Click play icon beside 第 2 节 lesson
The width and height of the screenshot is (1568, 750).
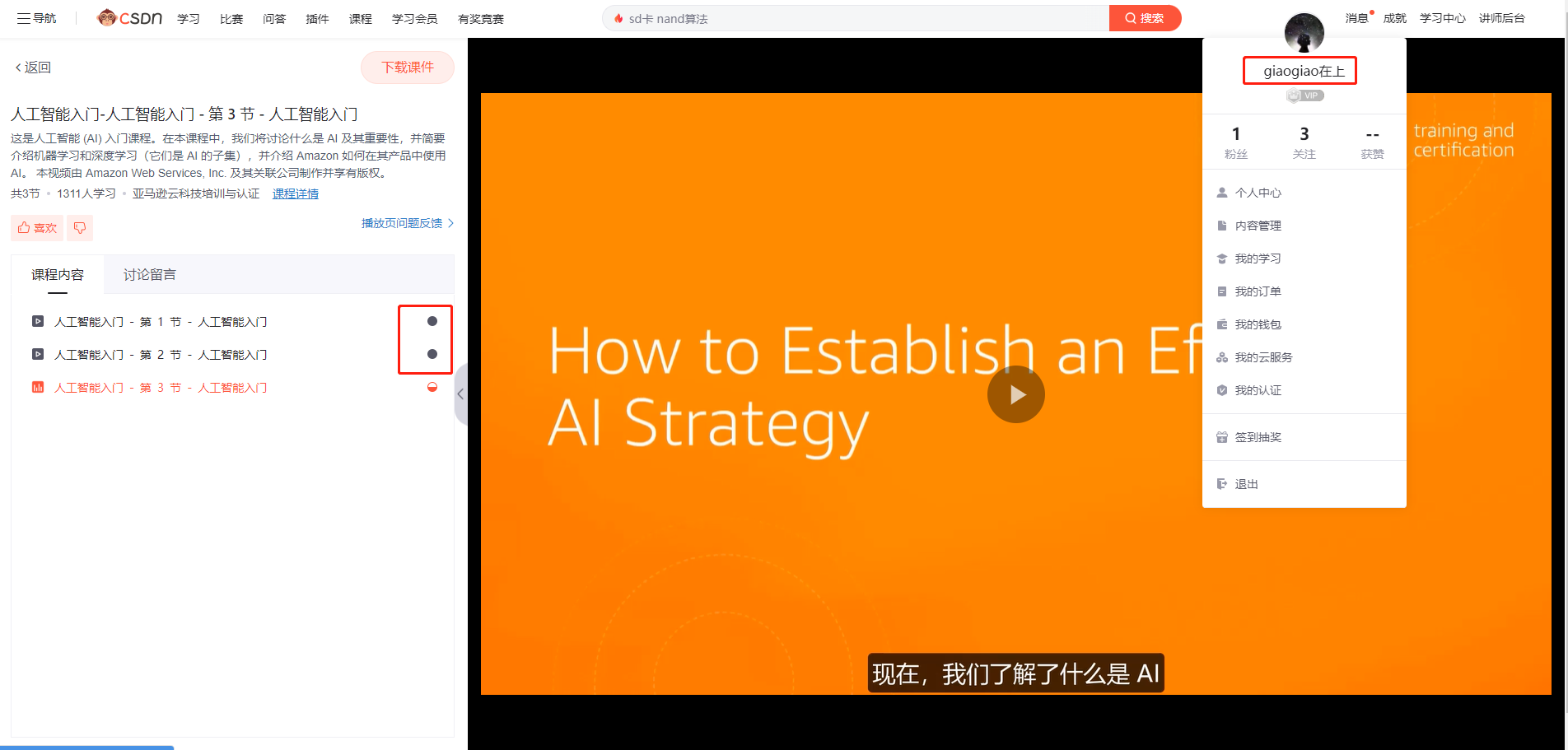[38, 354]
